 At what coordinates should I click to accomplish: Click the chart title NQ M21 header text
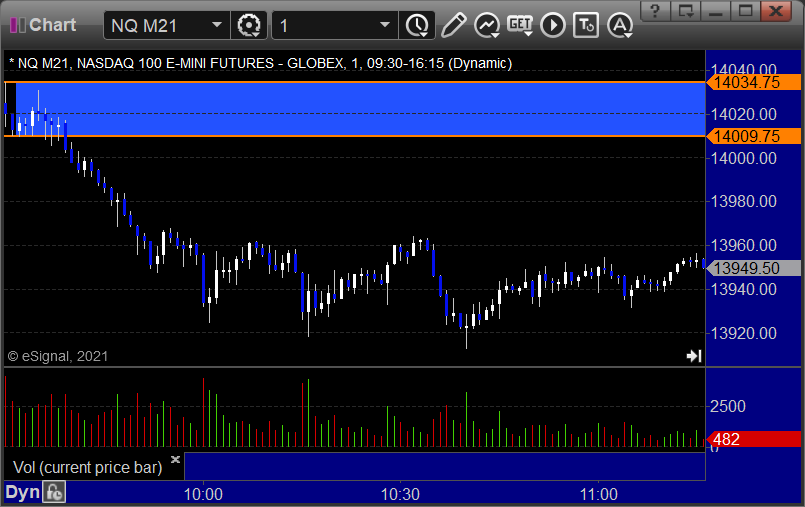pyautogui.click(x=260, y=63)
